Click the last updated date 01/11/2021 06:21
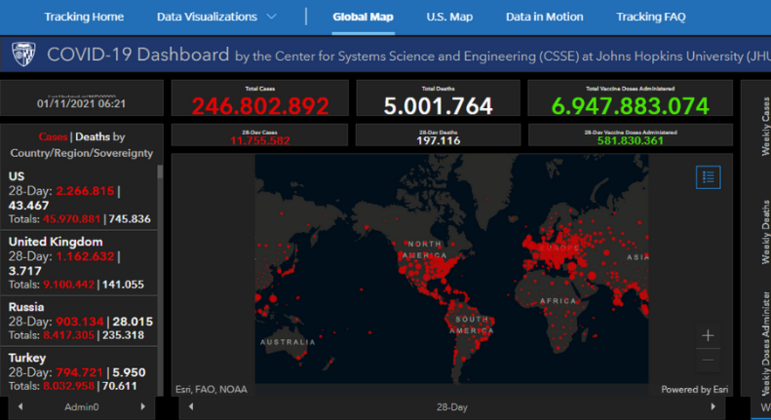The image size is (771, 420). [x=82, y=103]
